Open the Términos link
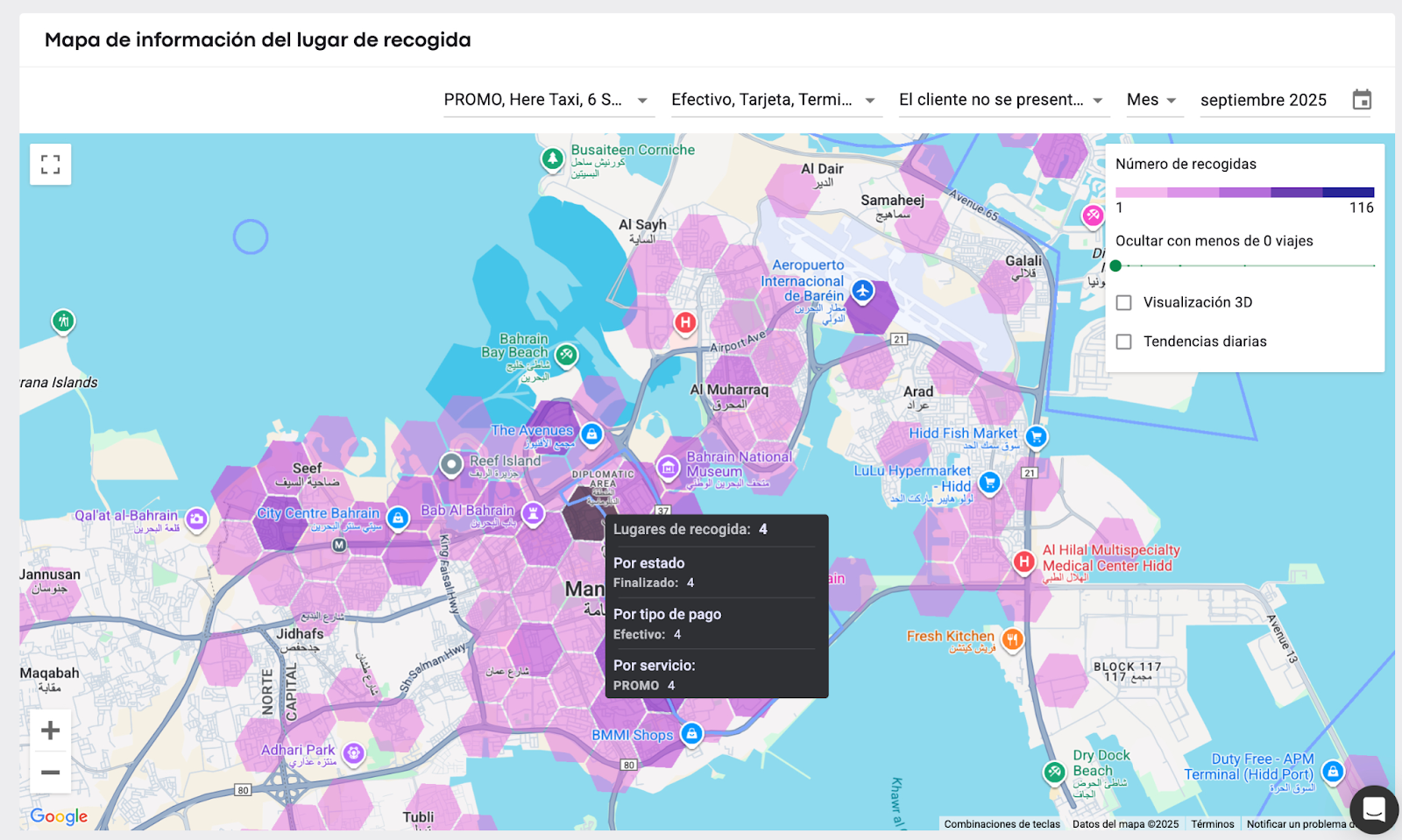Image resolution: width=1402 pixels, height=840 pixels. click(x=1213, y=824)
